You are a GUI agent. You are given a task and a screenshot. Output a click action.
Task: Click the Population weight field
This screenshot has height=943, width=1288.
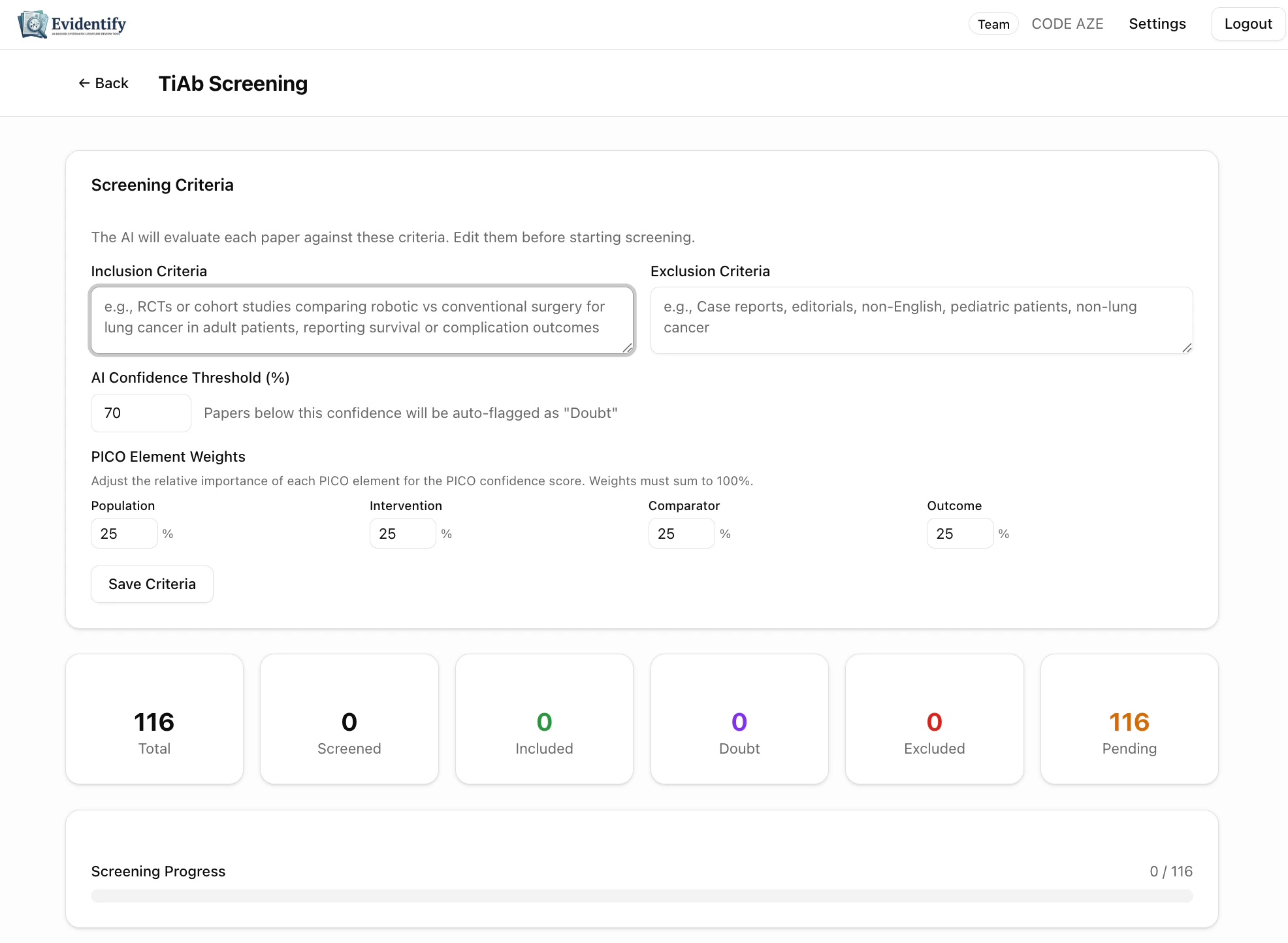pos(124,533)
